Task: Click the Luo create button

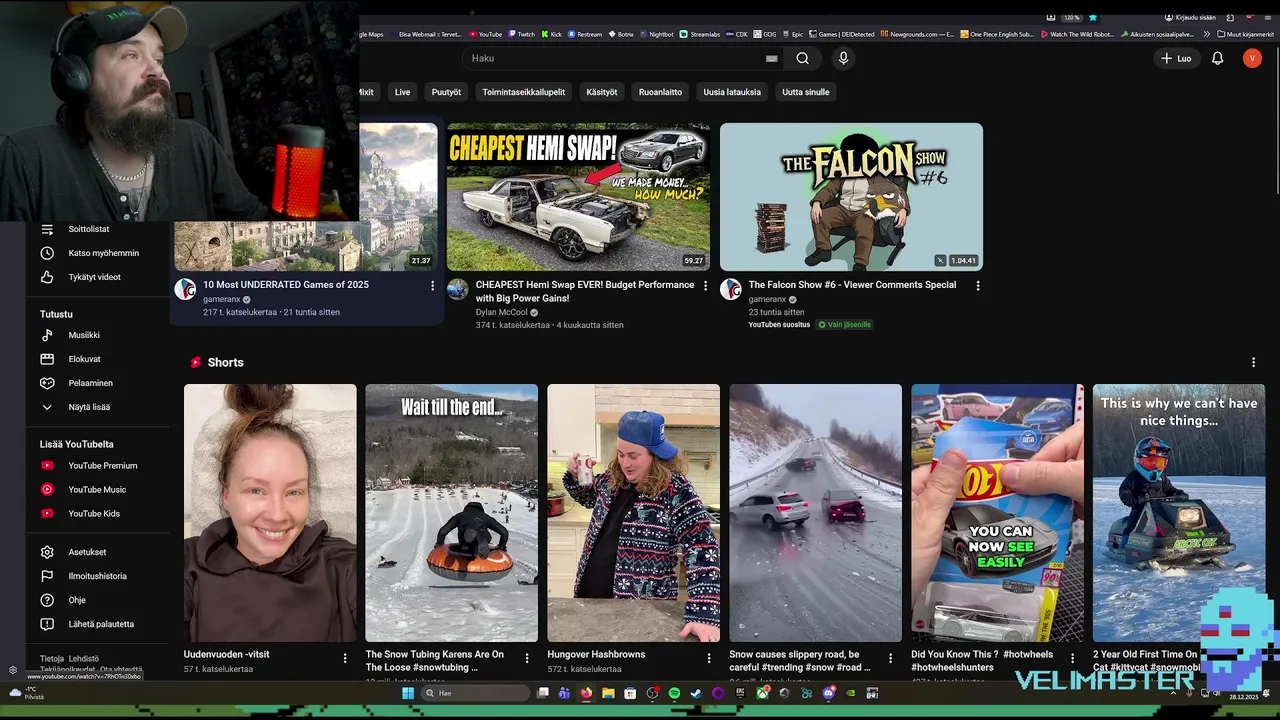Action: [1175, 59]
